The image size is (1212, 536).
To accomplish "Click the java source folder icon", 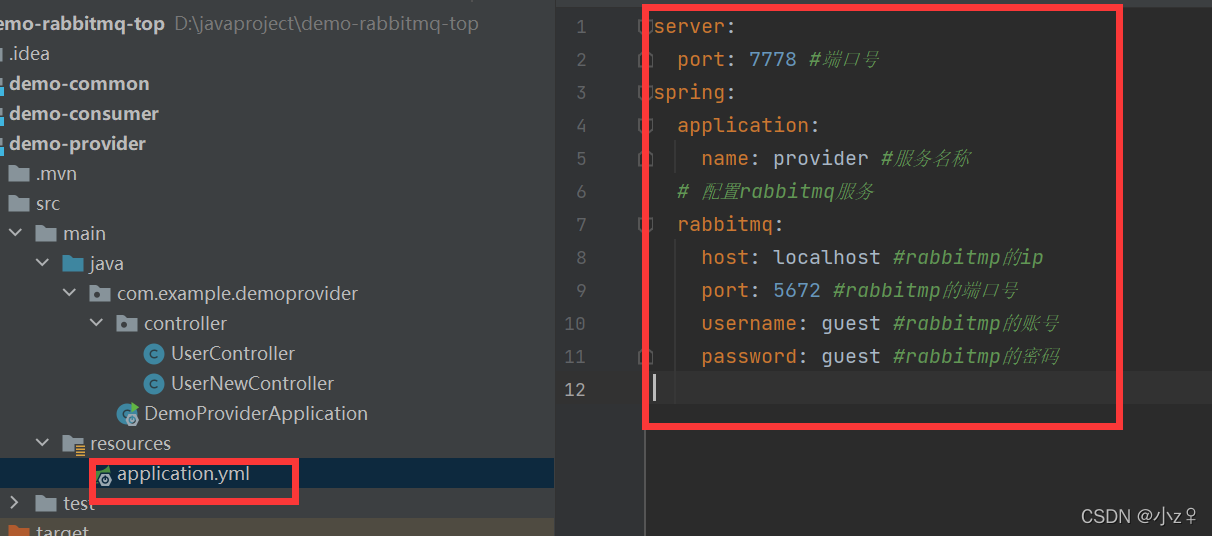I will click(73, 264).
